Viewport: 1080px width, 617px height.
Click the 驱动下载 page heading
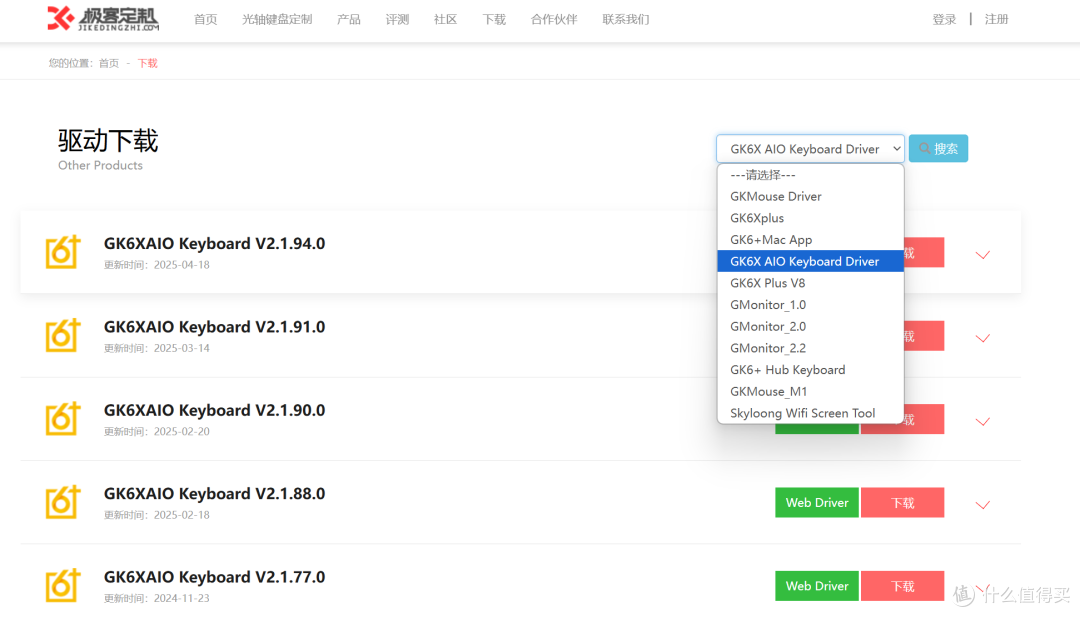(108, 140)
